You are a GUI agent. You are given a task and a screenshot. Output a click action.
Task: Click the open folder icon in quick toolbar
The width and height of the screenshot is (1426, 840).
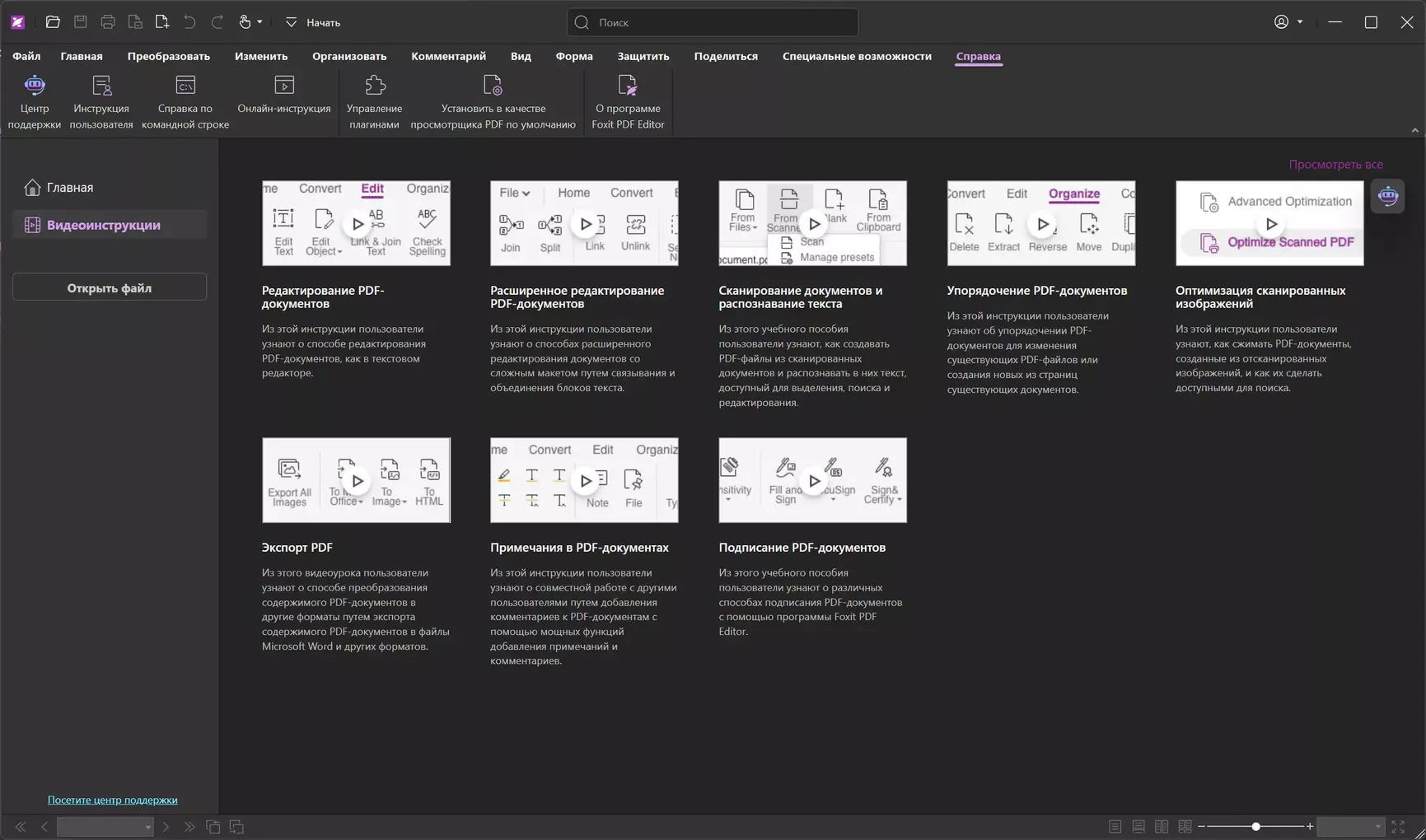(x=53, y=22)
